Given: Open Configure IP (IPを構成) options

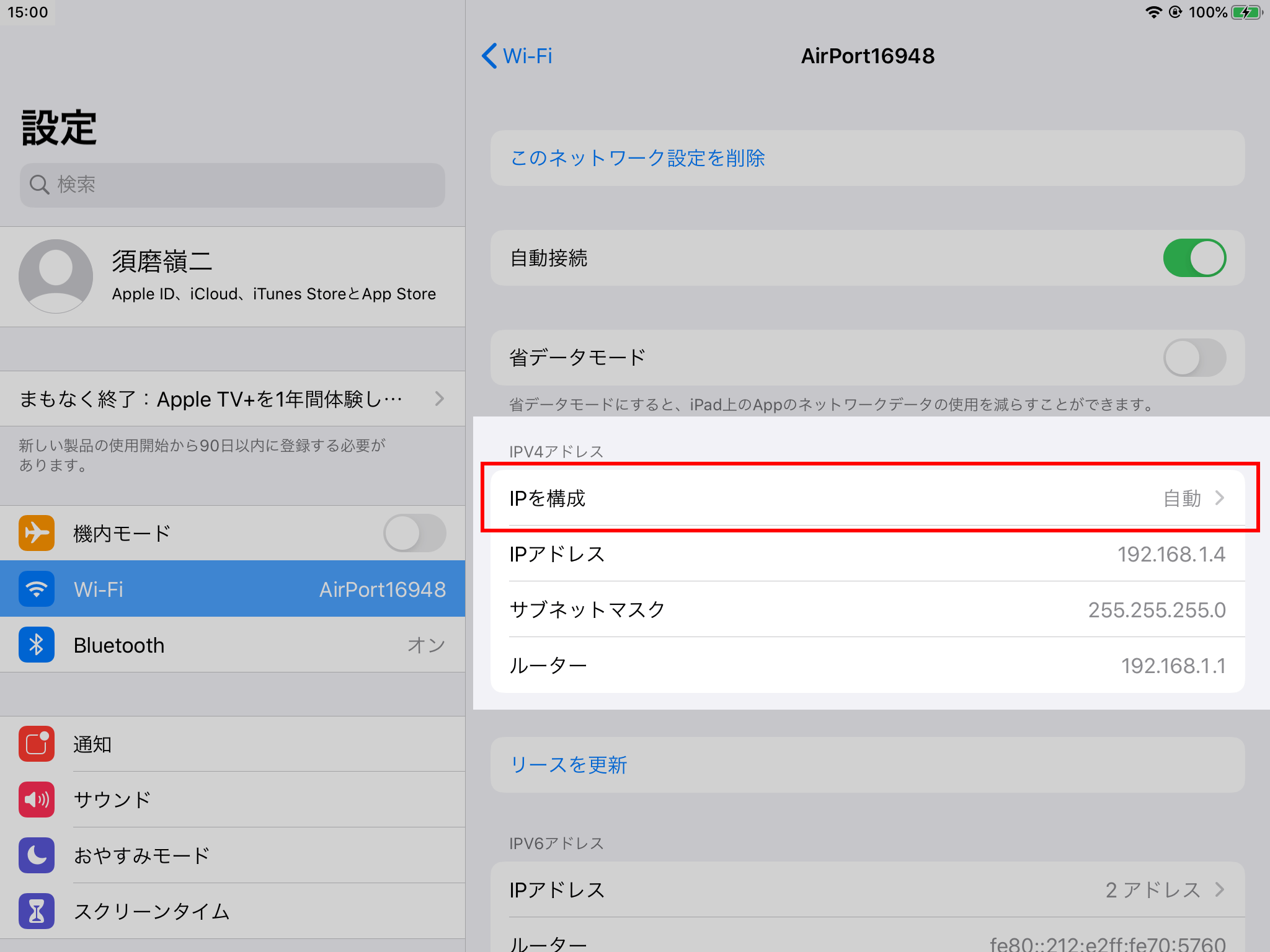Looking at the screenshot, I should 867,498.
